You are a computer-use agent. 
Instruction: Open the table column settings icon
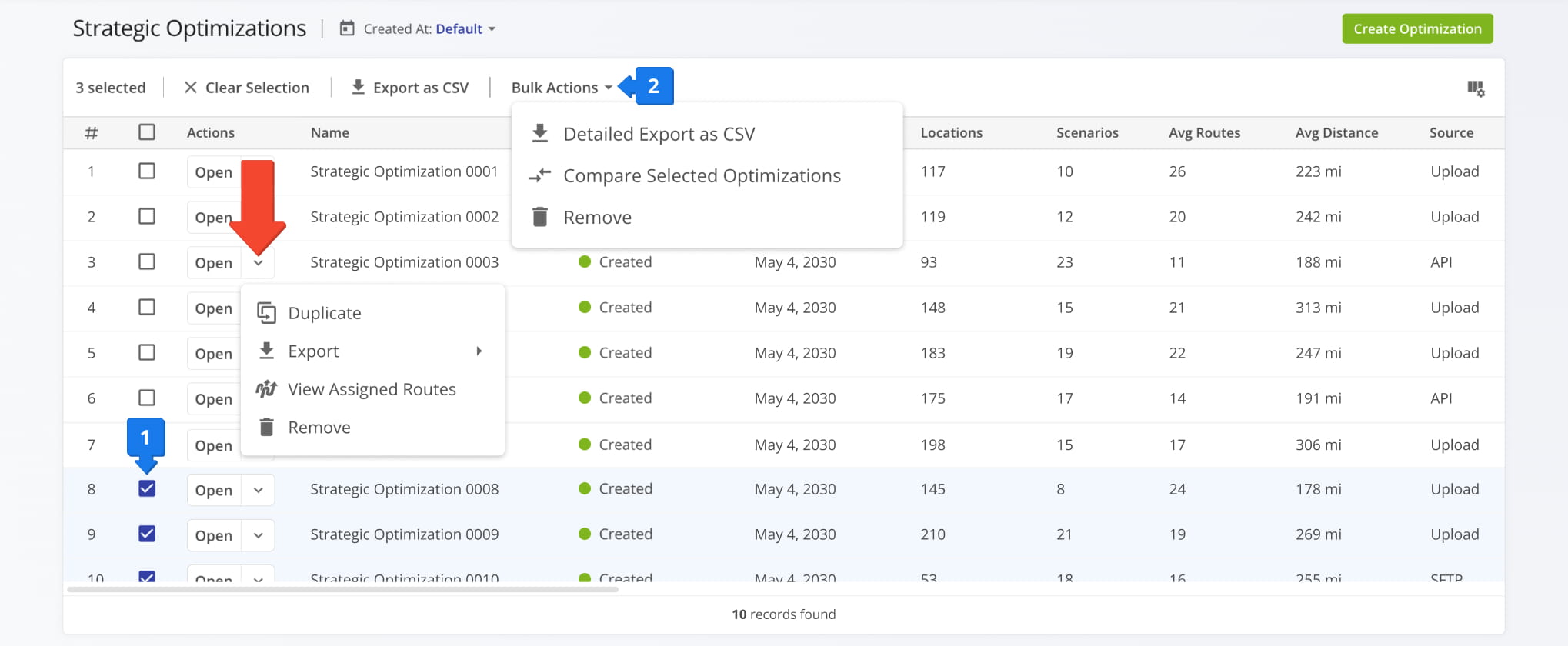[x=1475, y=88]
